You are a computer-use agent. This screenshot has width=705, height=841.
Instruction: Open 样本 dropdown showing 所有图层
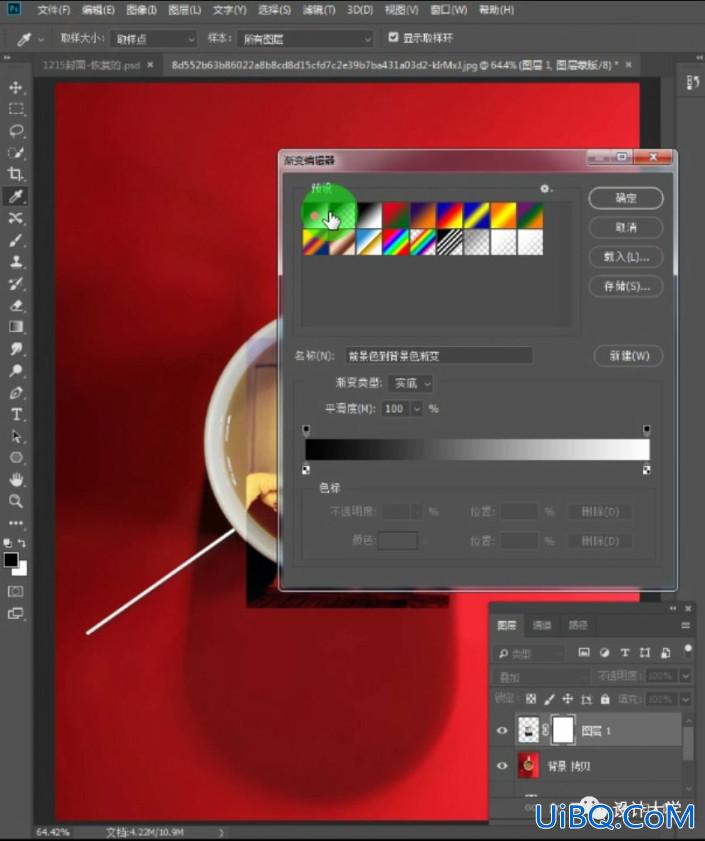click(x=305, y=39)
